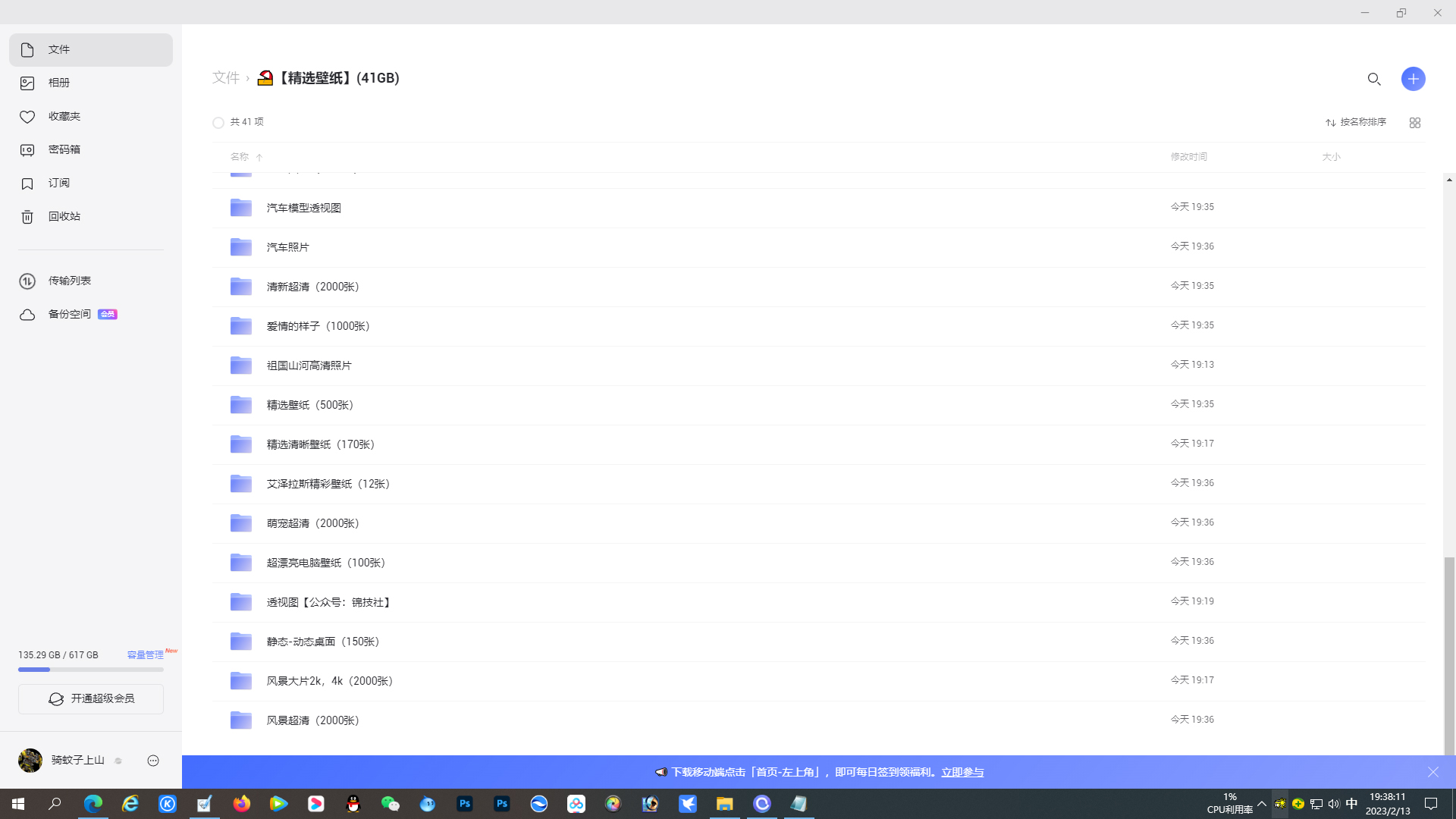Click folder icon of 超漂亮电脑壁纸（100张）
Viewport: 1456px width, 819px height.
pyautogui.click(x=241, y=562)
